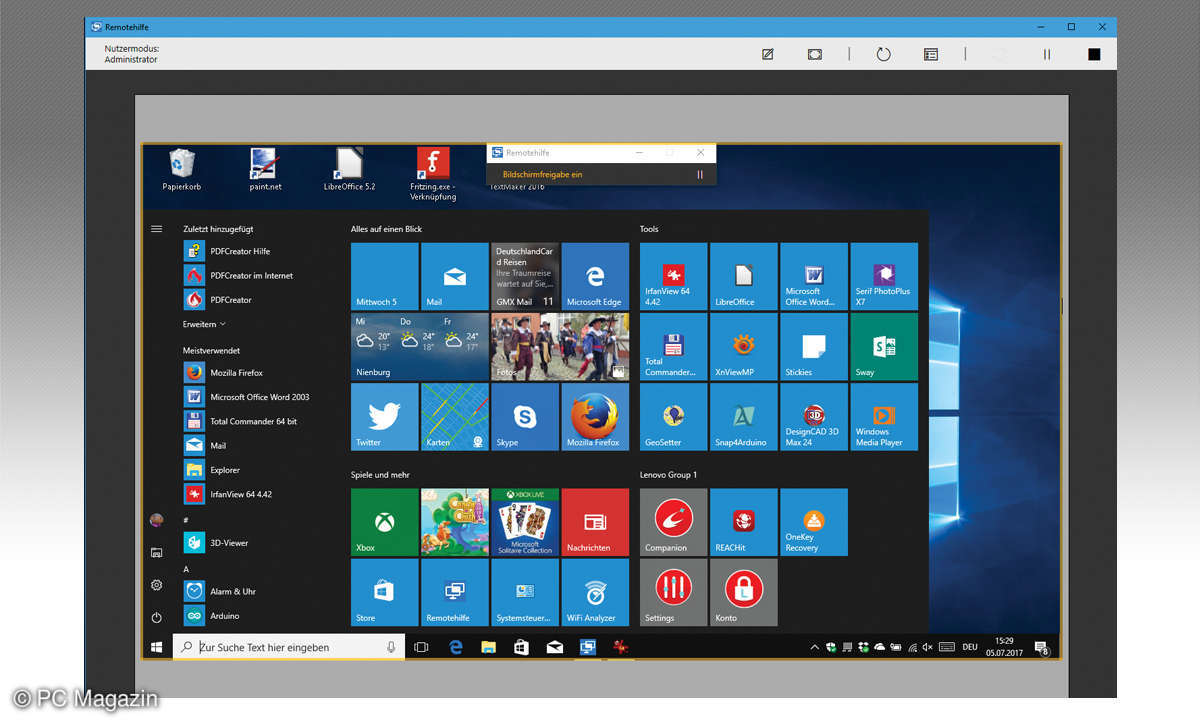Open the Stickies tile
The image size is (1200, 720).
[814, 346]
